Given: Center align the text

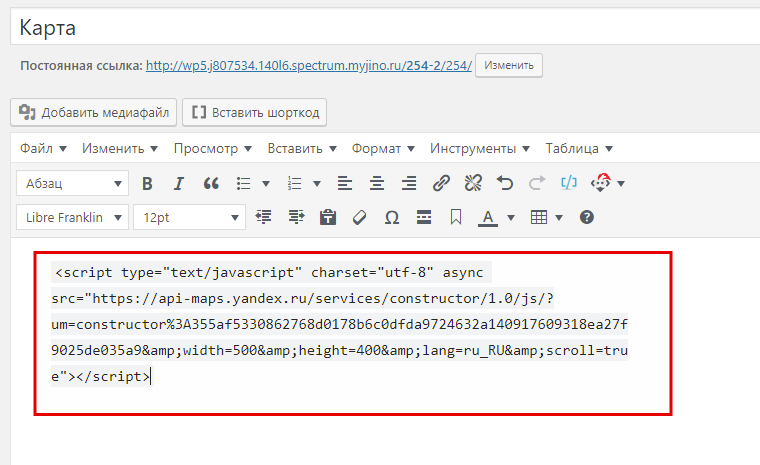Looking at the screenshot, I should coord(377,183).
